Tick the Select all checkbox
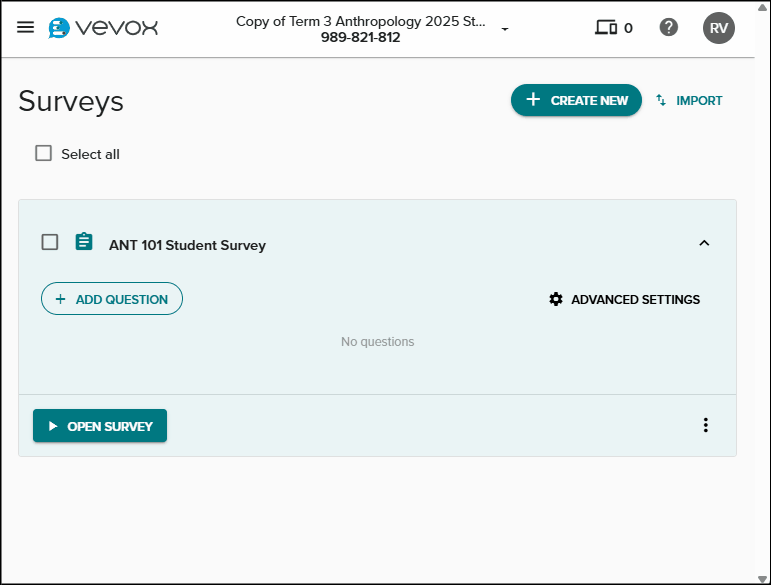Image resolution: width=771 pixels, height=585 pixels. (x=43, y=153)
